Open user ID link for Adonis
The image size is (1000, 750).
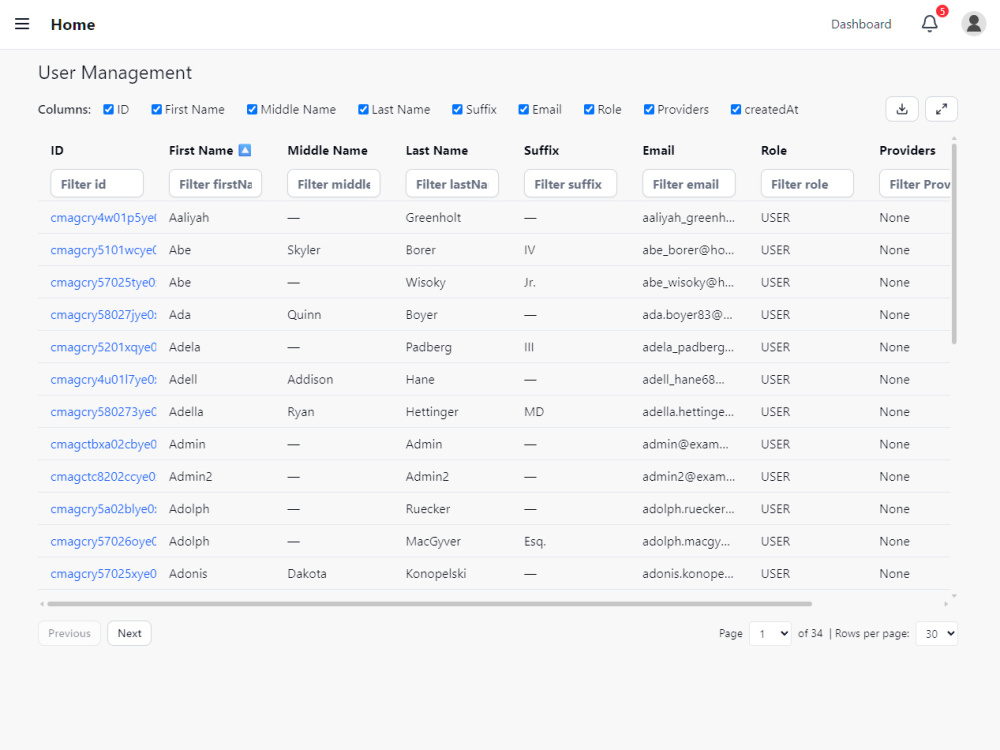pos(103,573)
